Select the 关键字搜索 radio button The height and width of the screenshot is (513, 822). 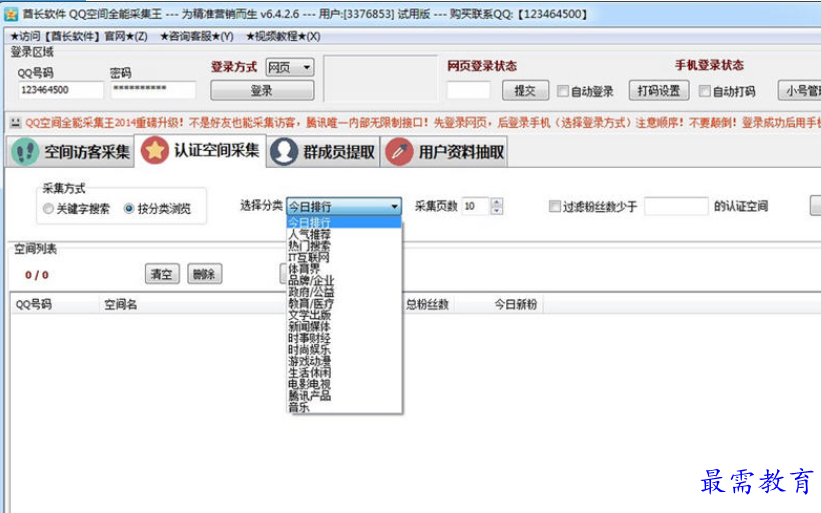click(48, 209)
